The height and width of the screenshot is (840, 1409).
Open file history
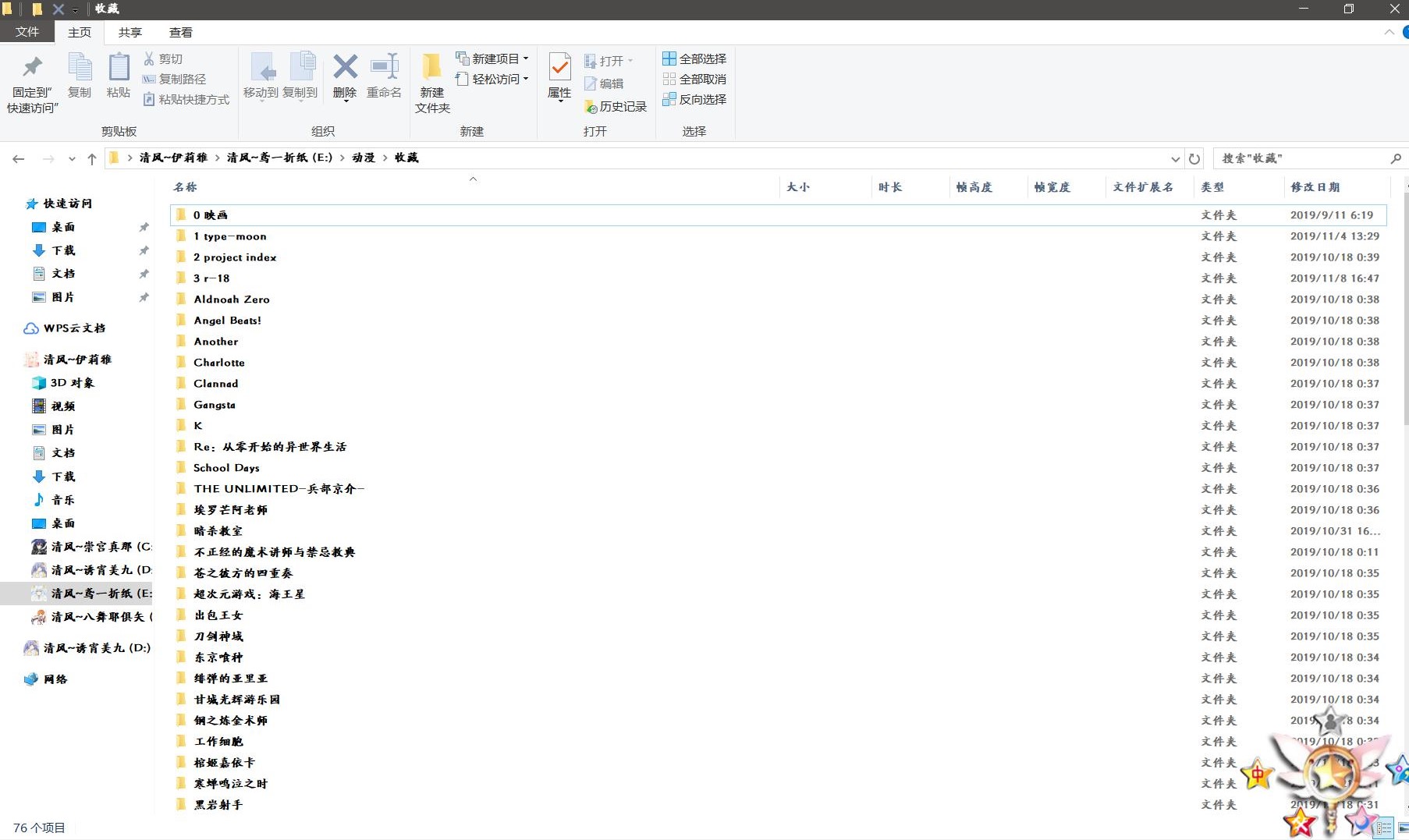point(616,106)
